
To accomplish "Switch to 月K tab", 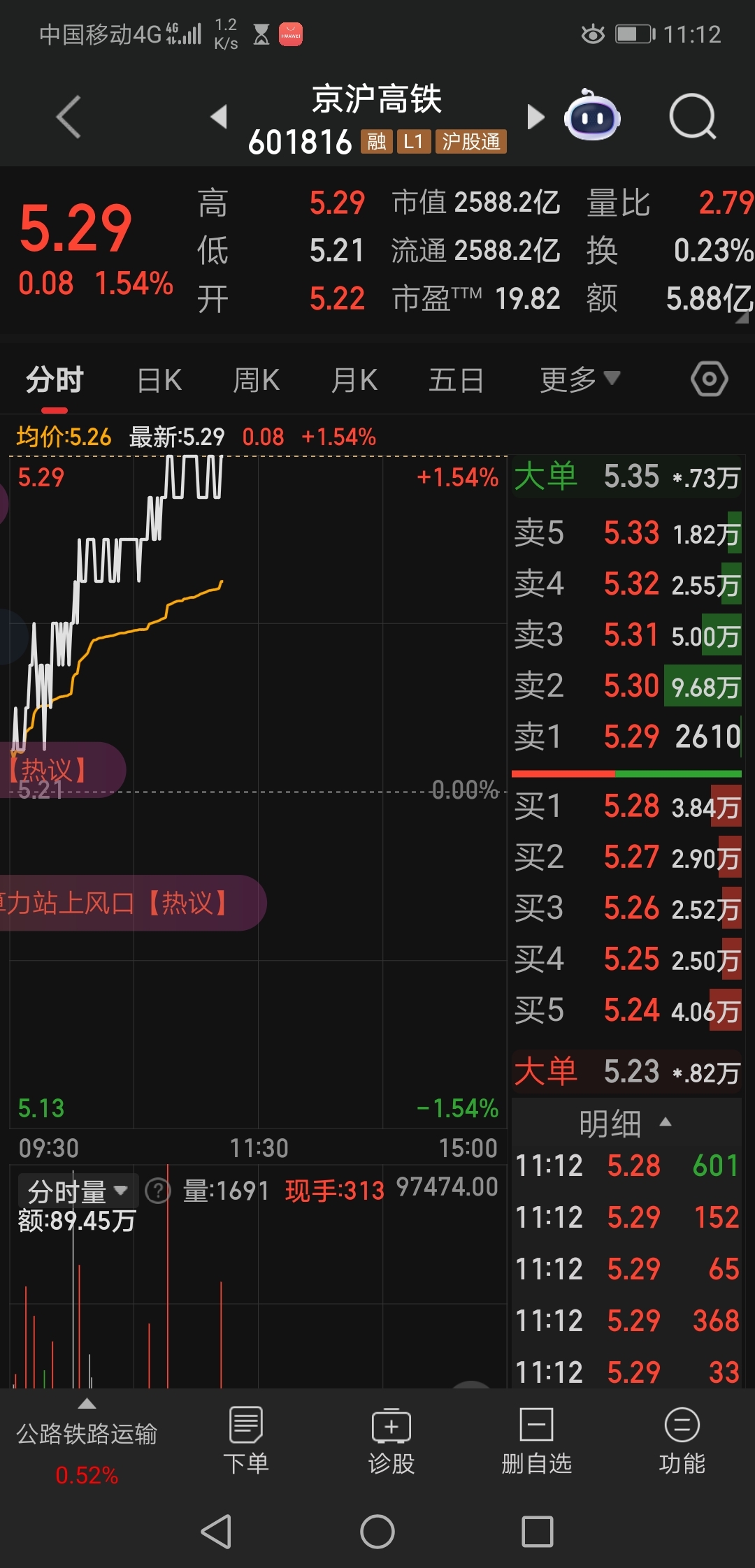I will pos(354,381).
